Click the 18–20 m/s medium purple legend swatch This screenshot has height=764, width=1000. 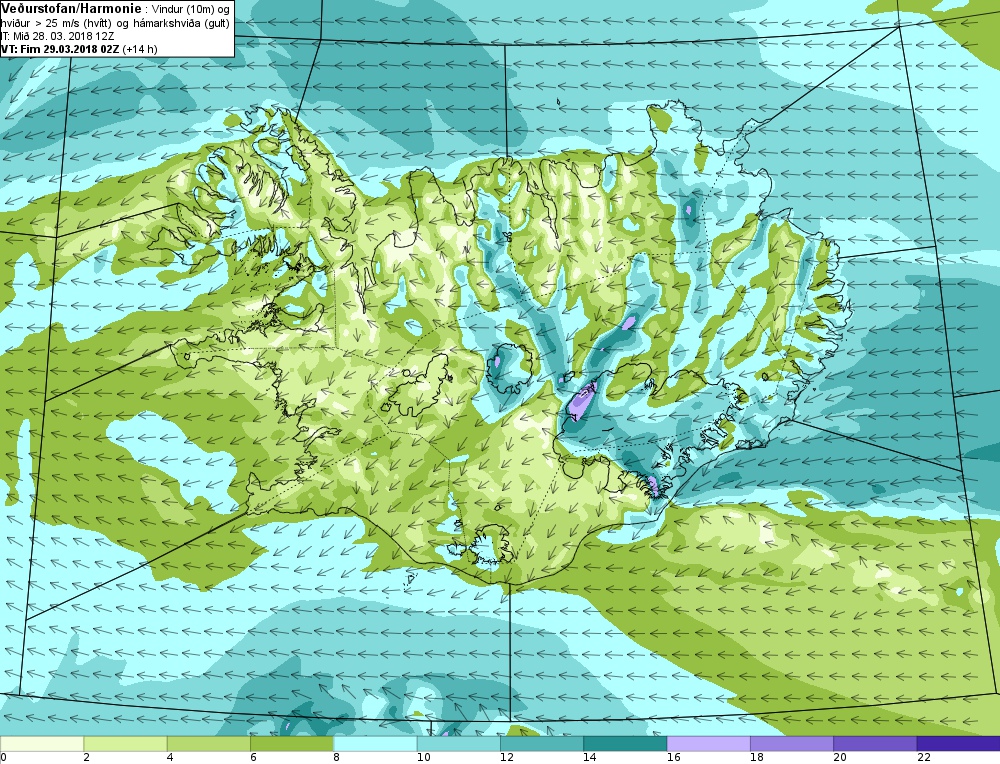pos(791,744)
